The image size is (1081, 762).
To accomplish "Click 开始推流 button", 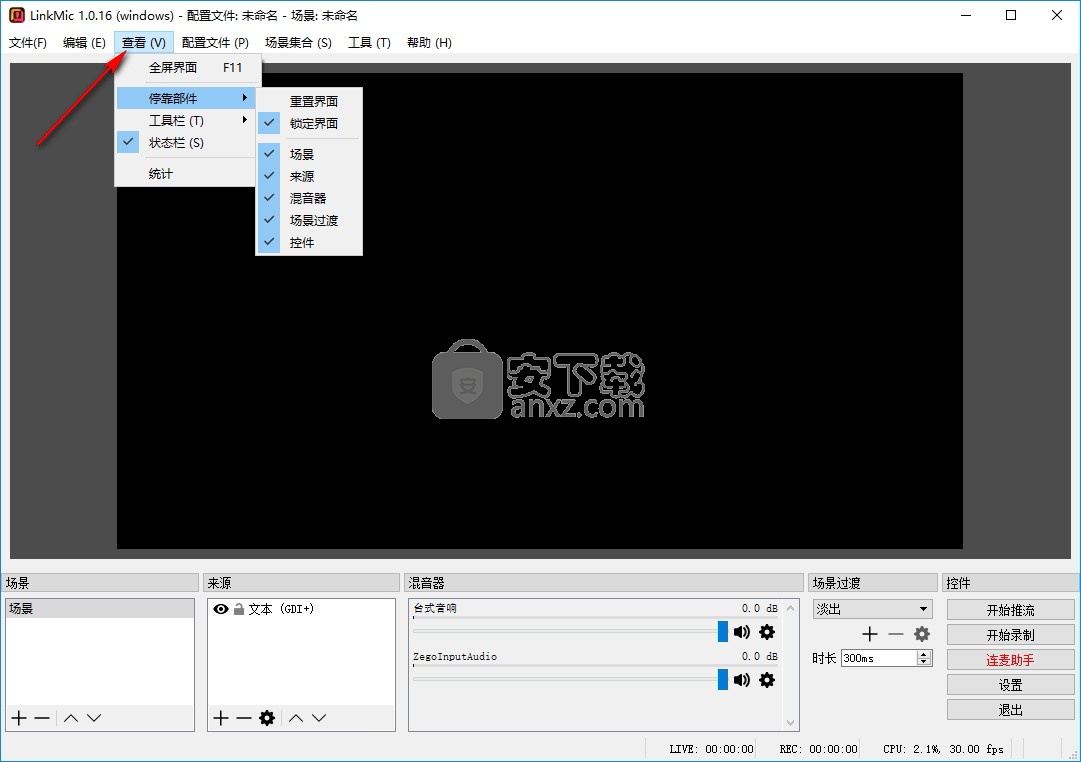I will (1010, 610).
